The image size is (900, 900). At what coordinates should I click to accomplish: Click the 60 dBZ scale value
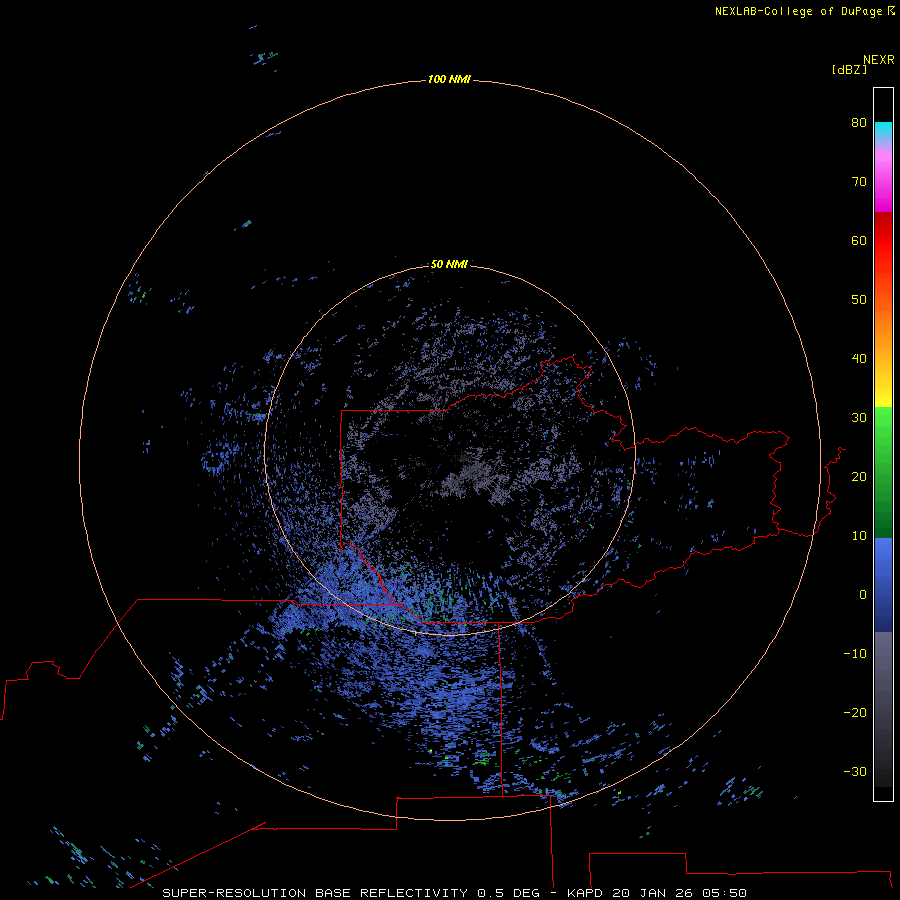[859, 240]
